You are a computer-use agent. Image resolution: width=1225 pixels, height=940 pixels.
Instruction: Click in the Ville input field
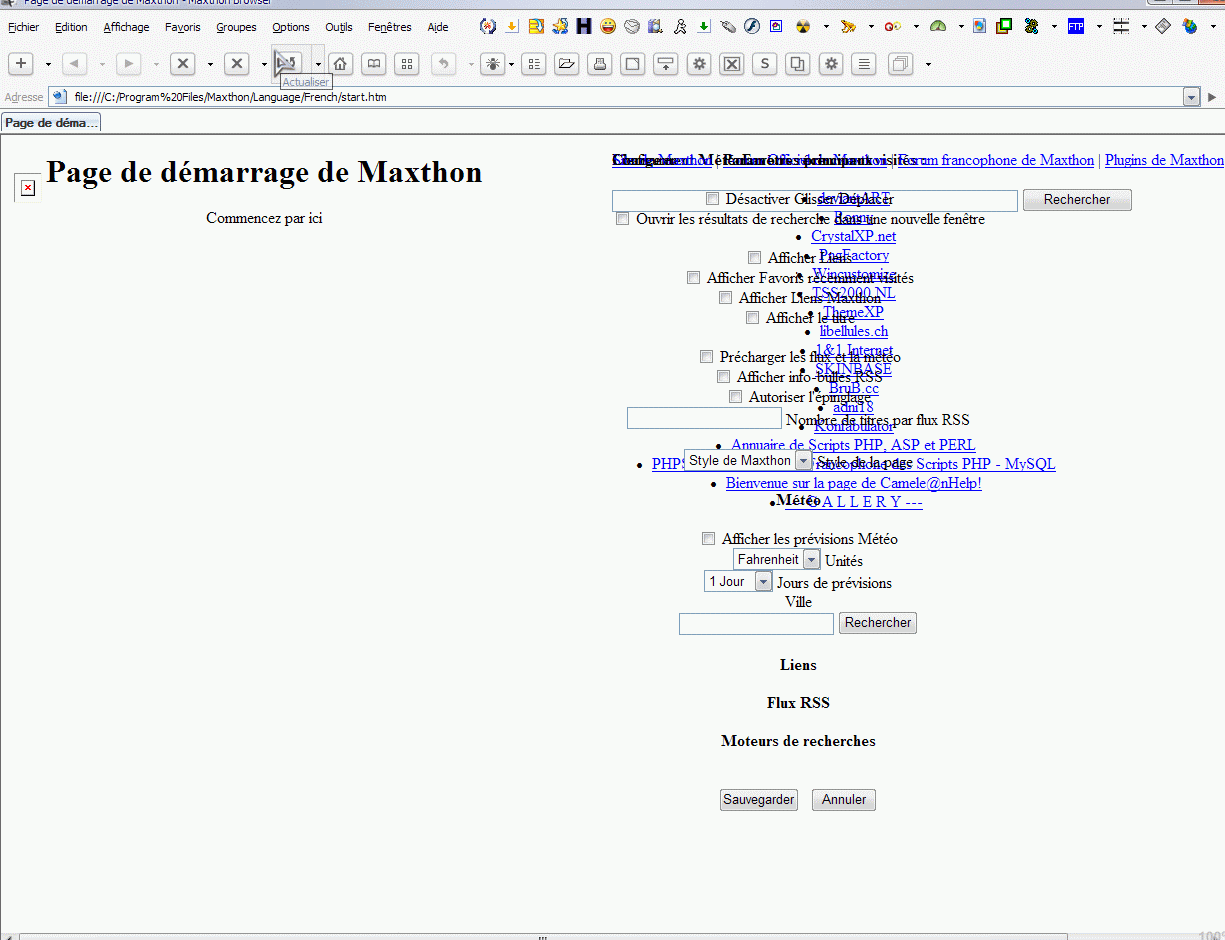coord(756,624)
